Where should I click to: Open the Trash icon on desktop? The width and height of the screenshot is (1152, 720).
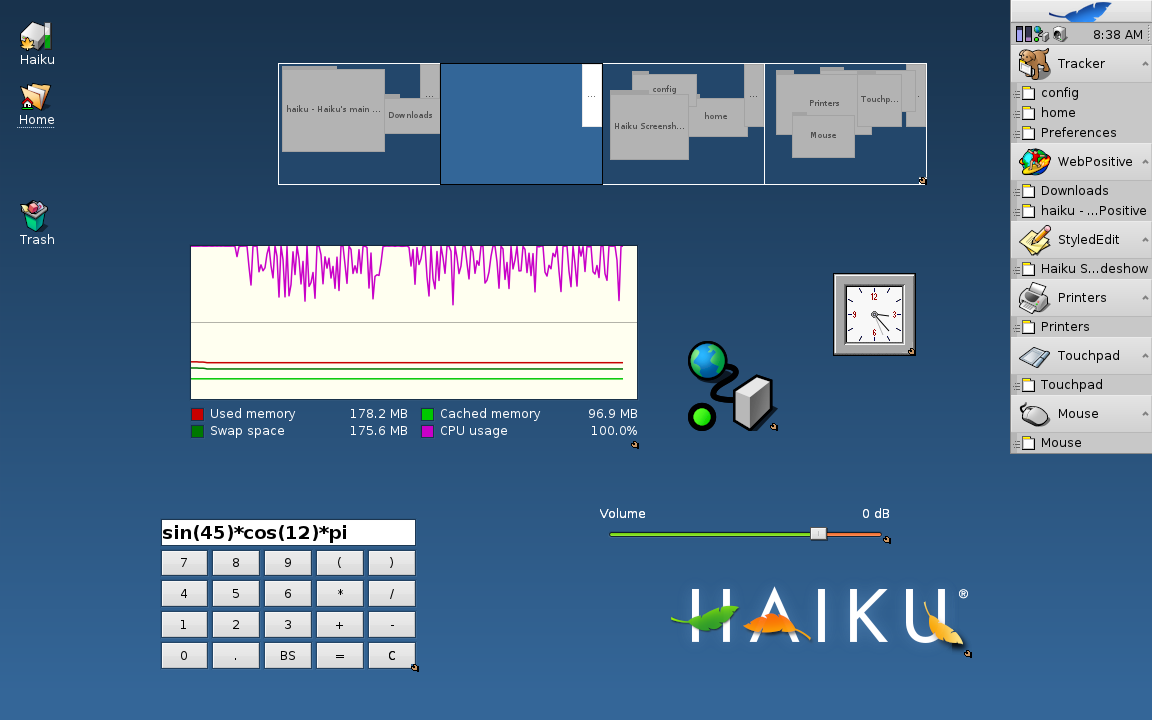coord(36,216)
